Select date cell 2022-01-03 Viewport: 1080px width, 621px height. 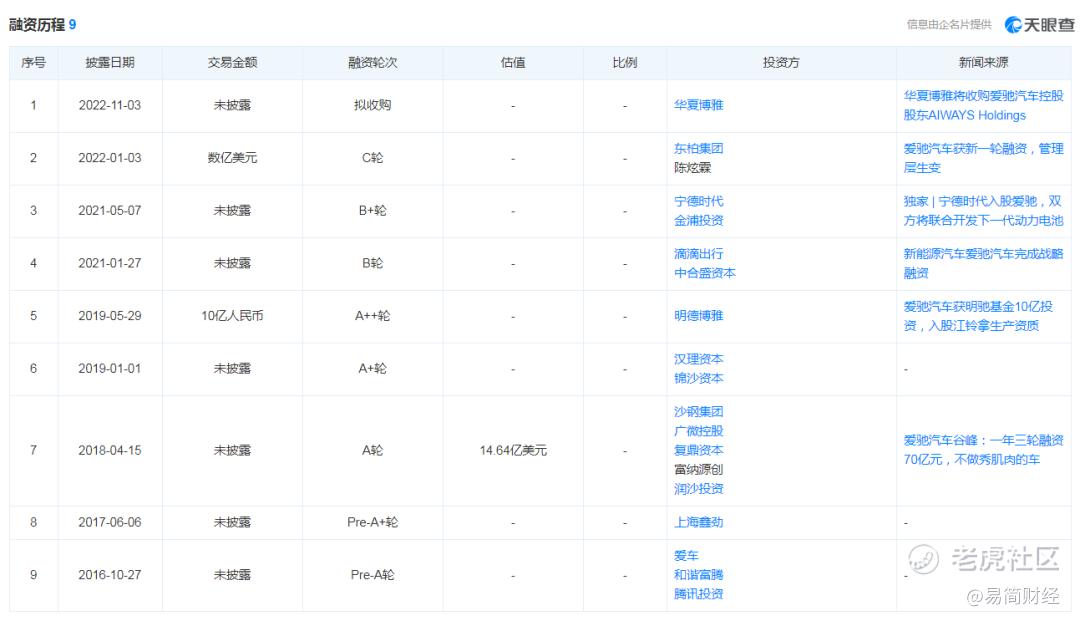tap(110, 158)
